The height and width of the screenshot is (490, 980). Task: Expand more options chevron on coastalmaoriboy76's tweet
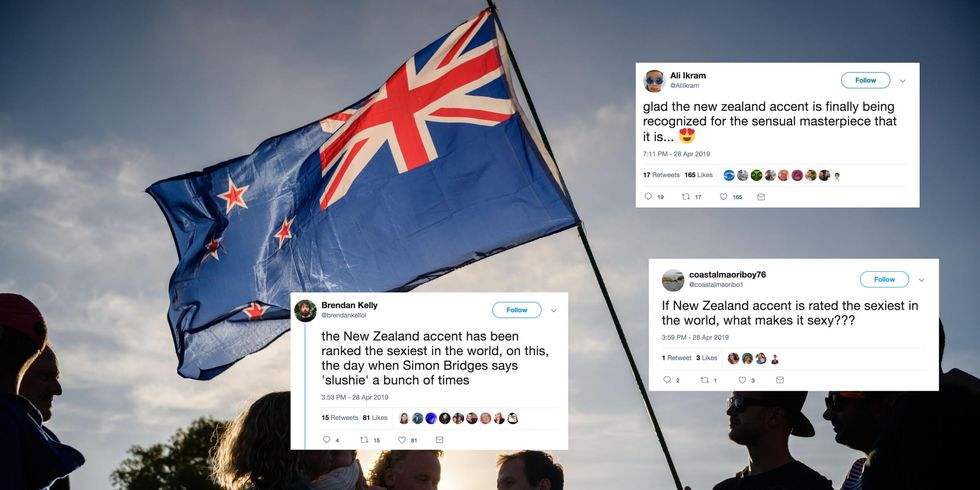921,280
